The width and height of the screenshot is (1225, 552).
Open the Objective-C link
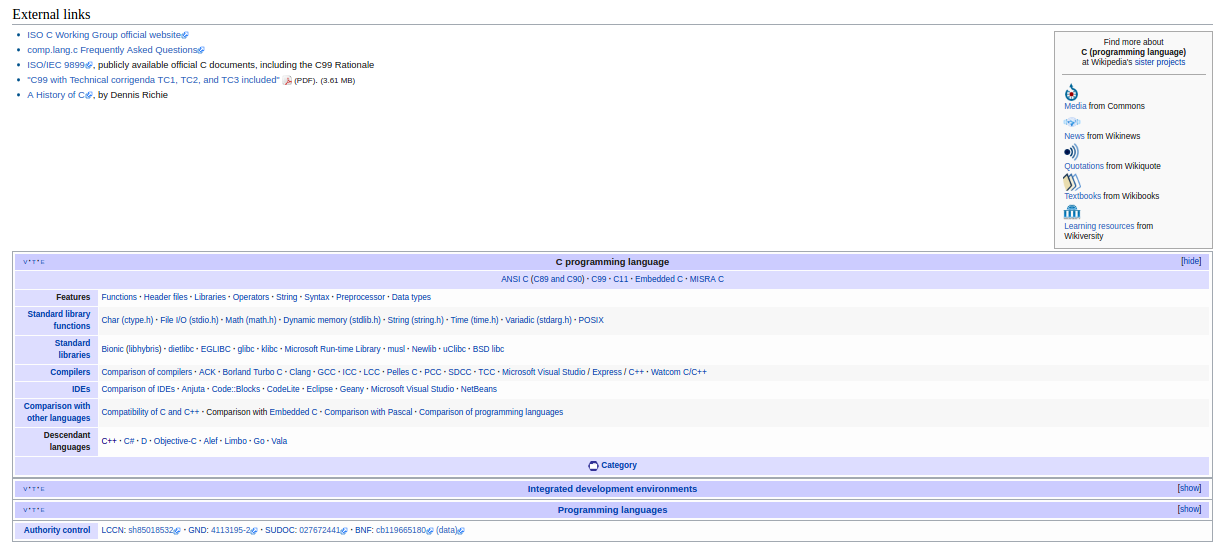(175, 441)
